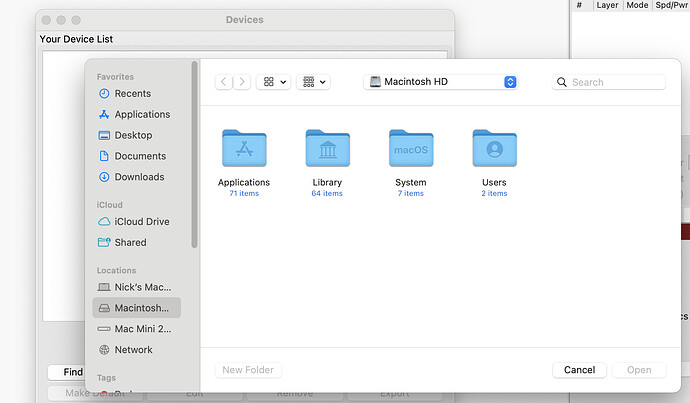Go forward with the right chevron

click(242, 82)
